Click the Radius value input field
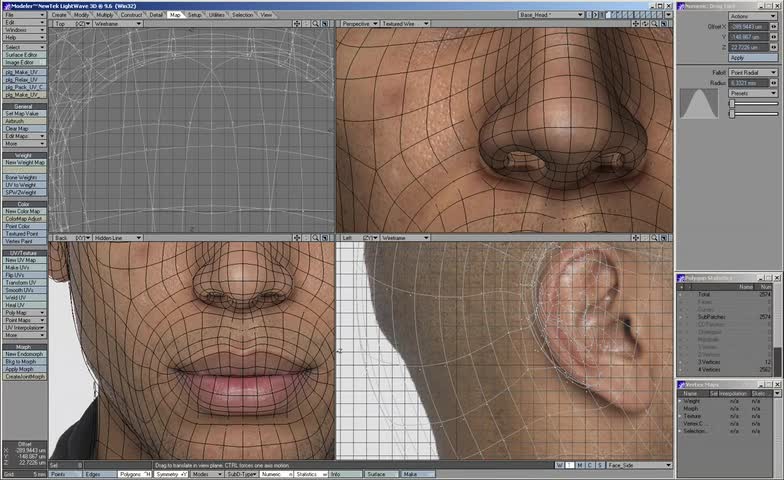Screen dimensions: 784x480 [748, 83]
